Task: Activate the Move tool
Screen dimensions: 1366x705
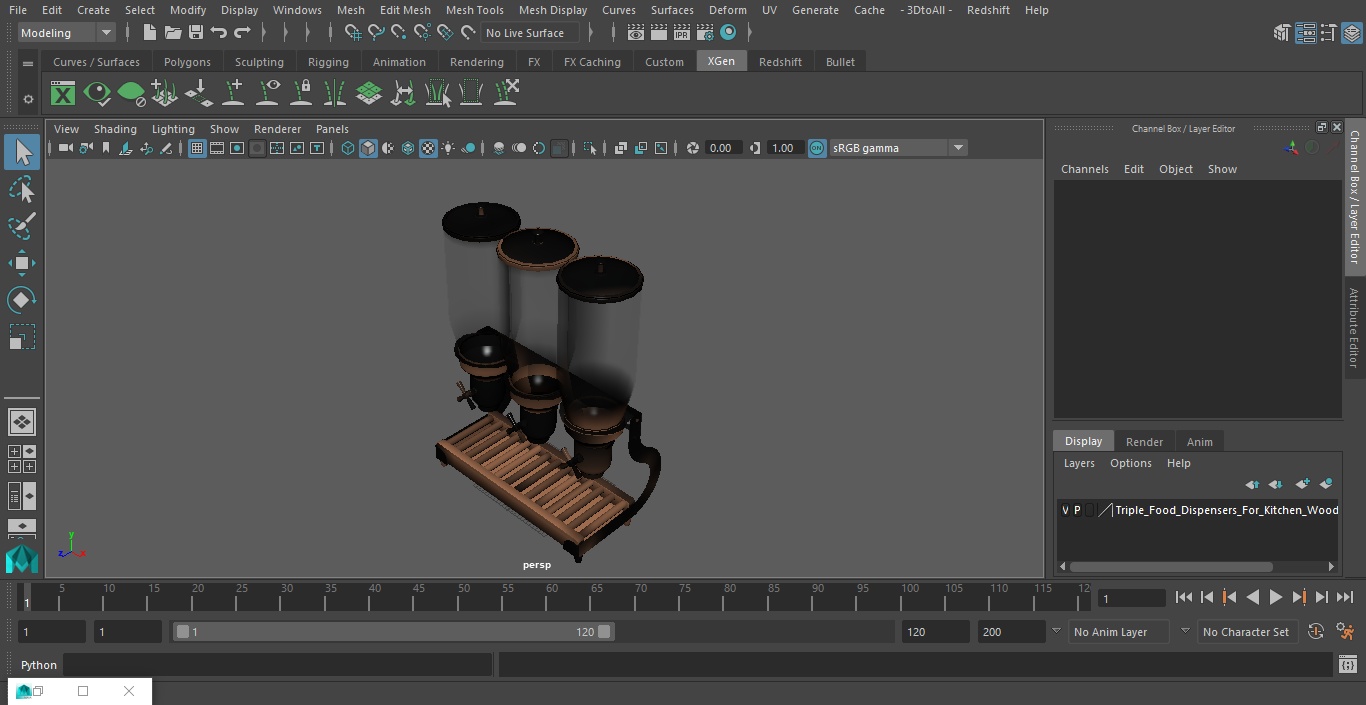Action: pos(22,263)
